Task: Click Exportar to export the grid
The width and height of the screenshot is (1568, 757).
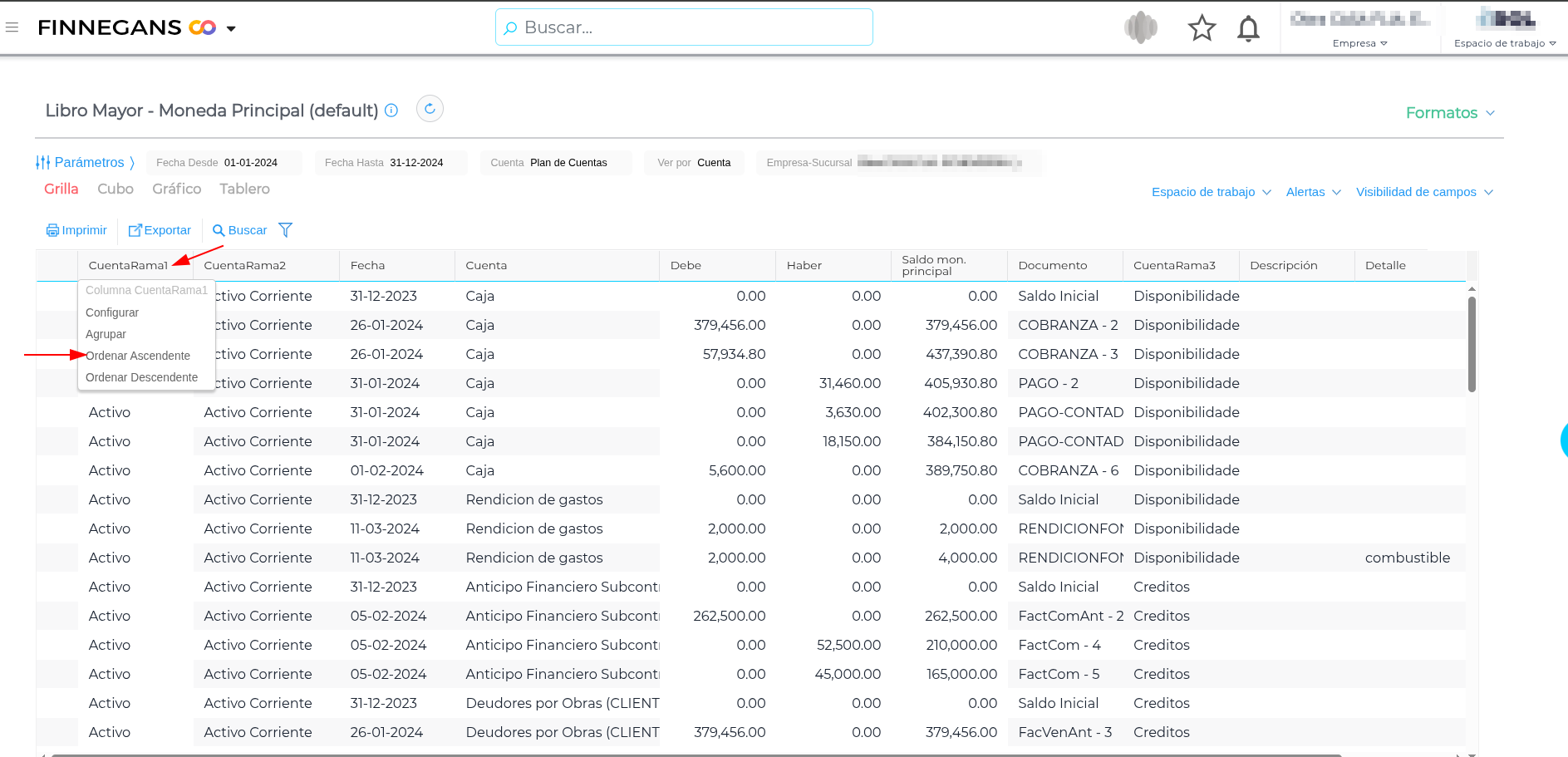Action: coord(160,230)
